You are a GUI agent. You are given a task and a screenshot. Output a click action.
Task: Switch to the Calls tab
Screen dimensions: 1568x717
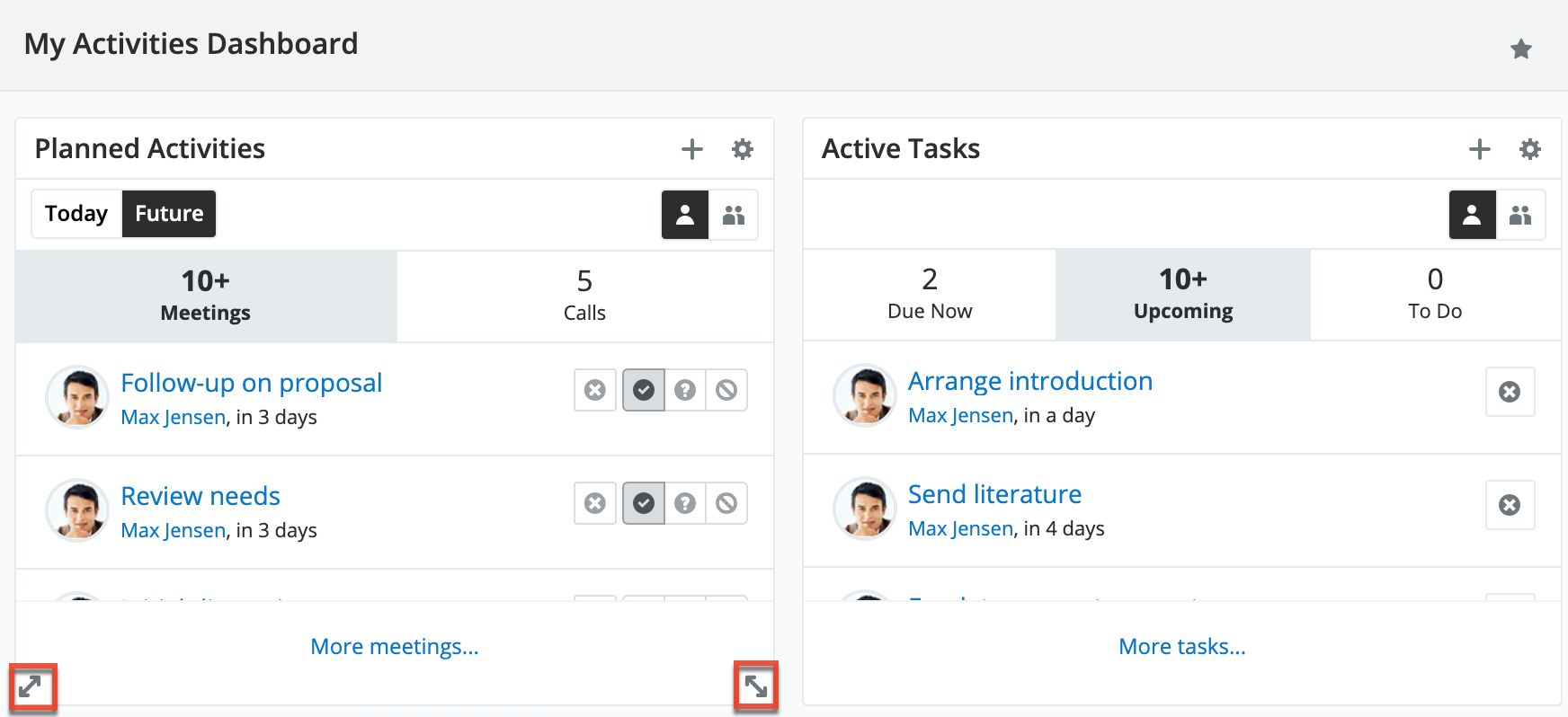584,297
